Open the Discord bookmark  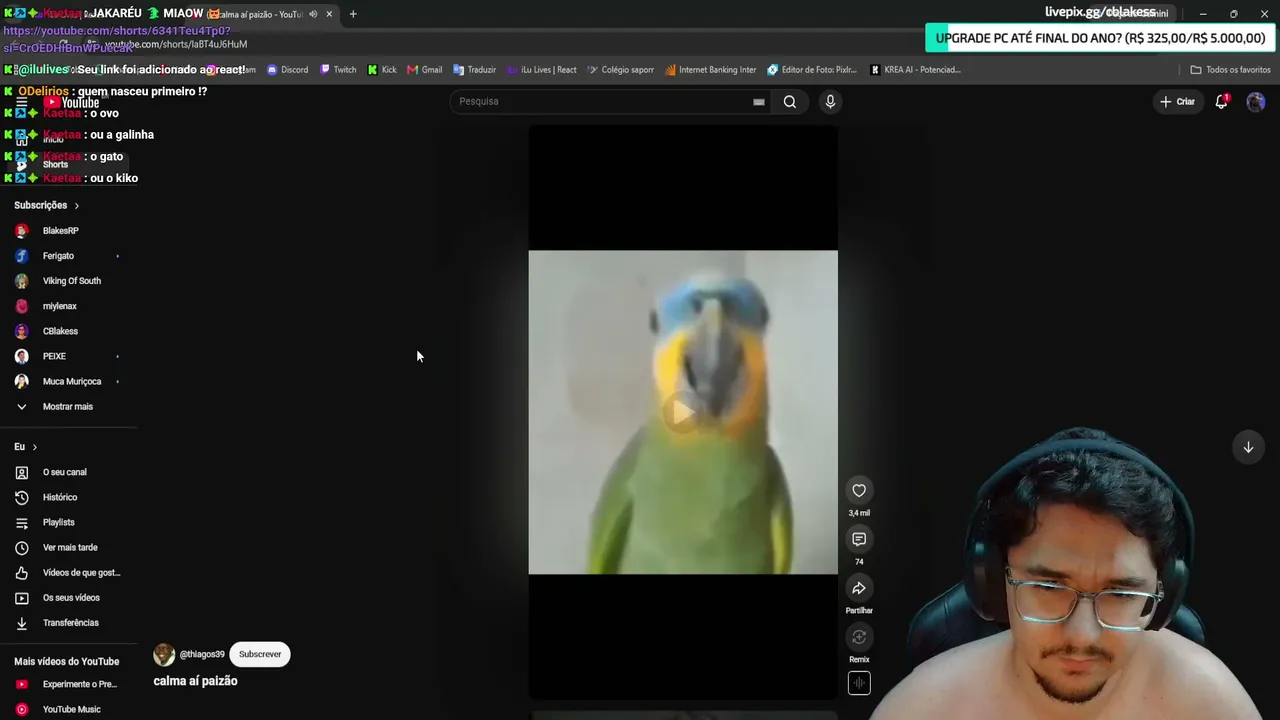point(288,70)
